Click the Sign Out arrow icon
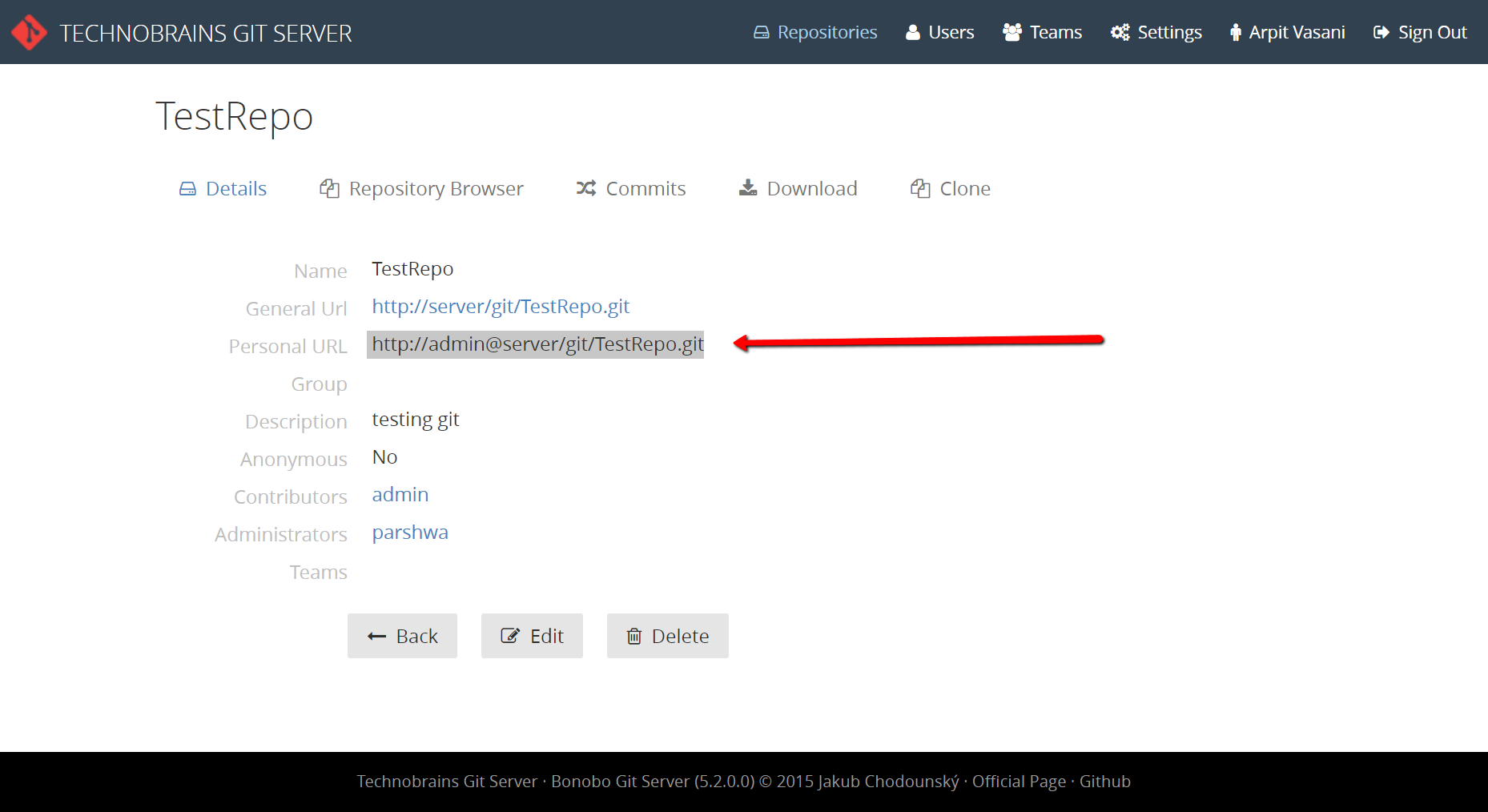Viewport: 1488px width, 812px height. [x=1381, y=33]
